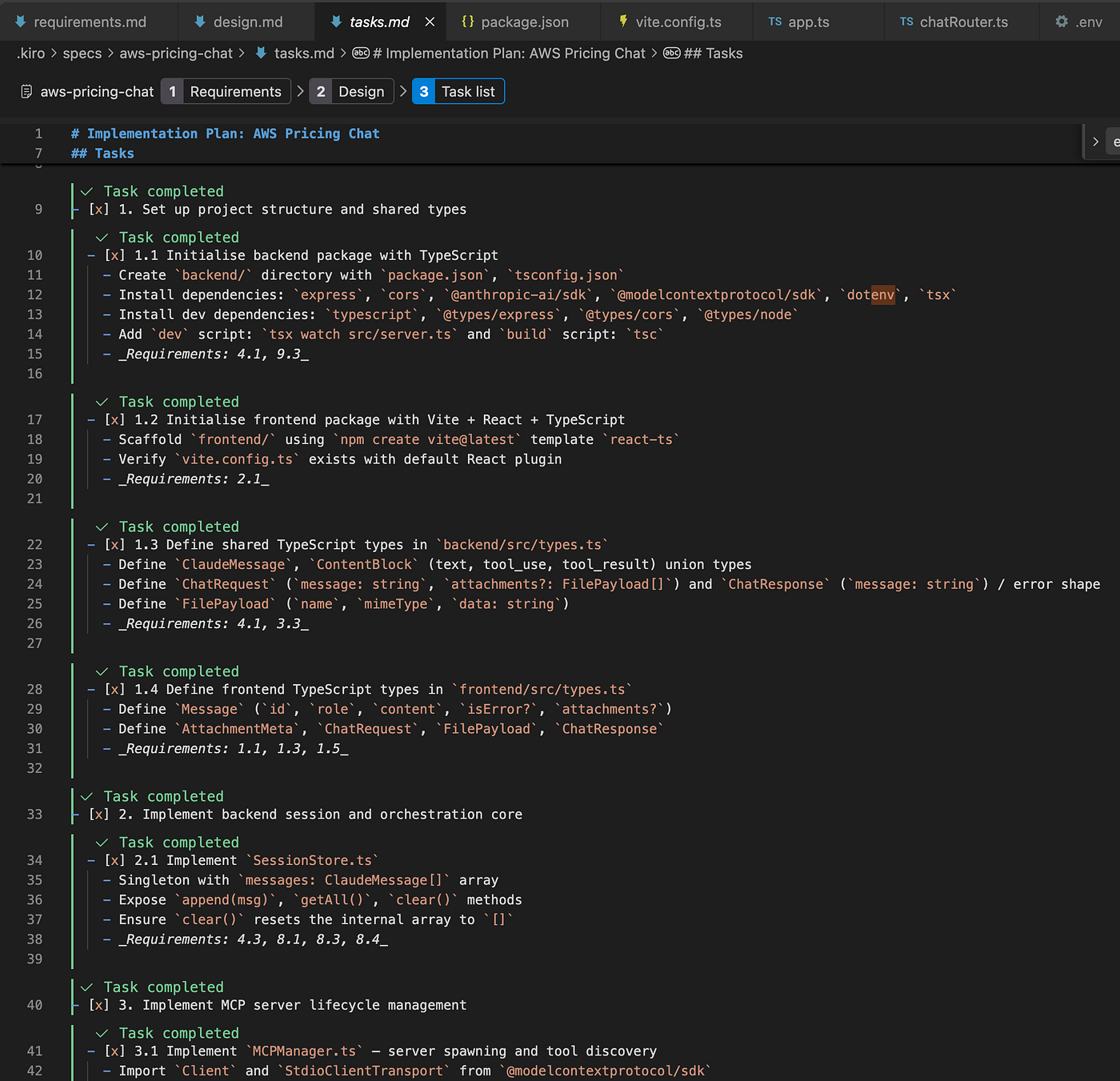
Task: Click `frontend/src/types.ts` code text
Action: pyautogui.click(x=542, y=689)
